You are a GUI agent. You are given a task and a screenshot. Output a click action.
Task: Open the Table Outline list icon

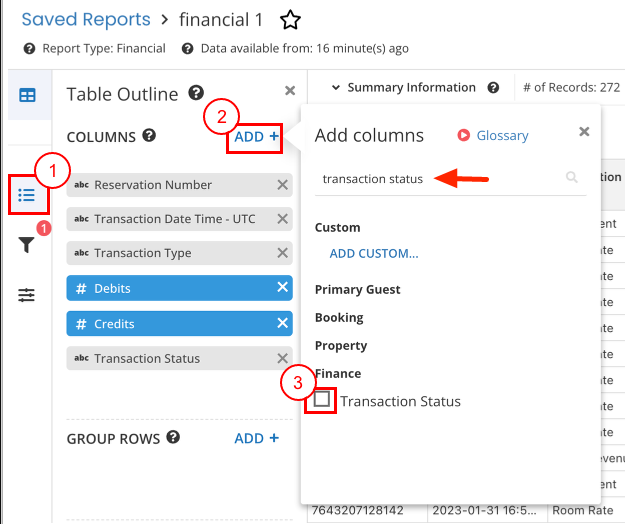[27, 194]
